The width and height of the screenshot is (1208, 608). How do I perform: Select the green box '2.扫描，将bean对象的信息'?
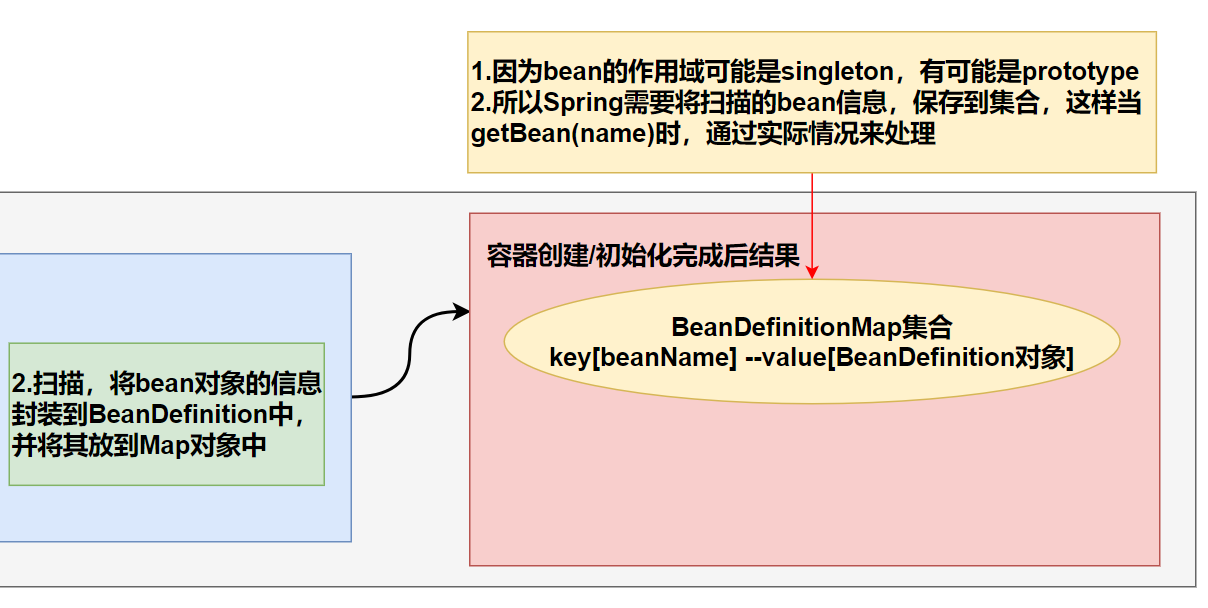(x=167, y=414)
